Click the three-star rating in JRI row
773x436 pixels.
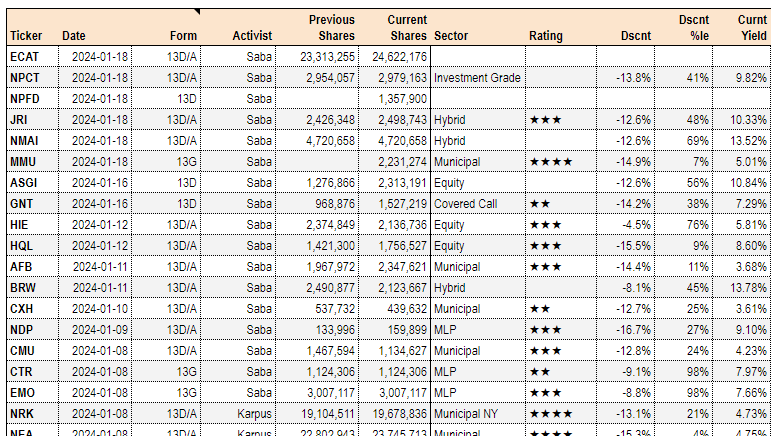click(x=546, y=119)
